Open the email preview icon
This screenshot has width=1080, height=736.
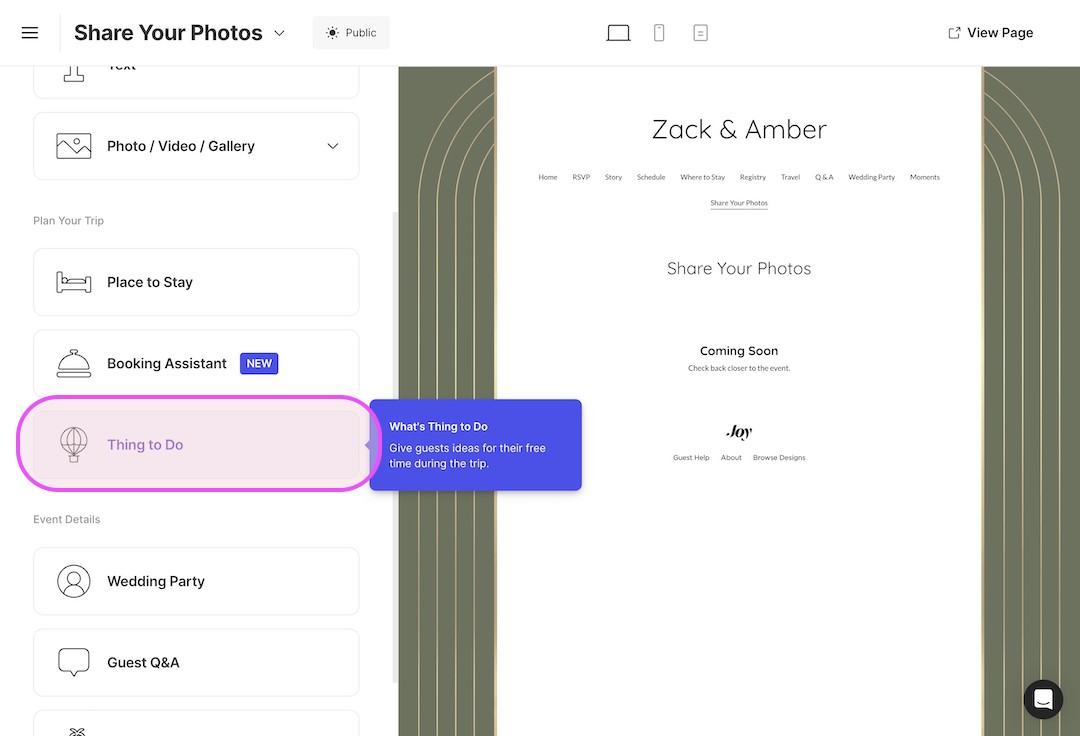(700, 32)
